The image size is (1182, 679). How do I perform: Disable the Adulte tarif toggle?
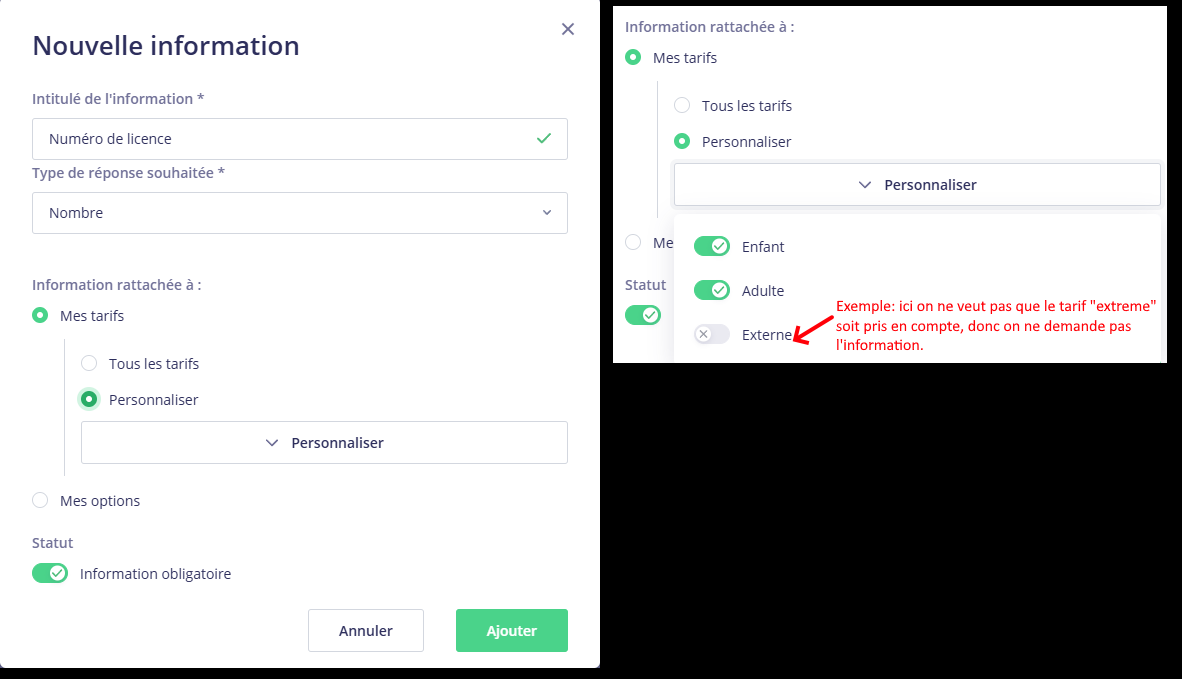pyautogui.click(x=712, y=290)
